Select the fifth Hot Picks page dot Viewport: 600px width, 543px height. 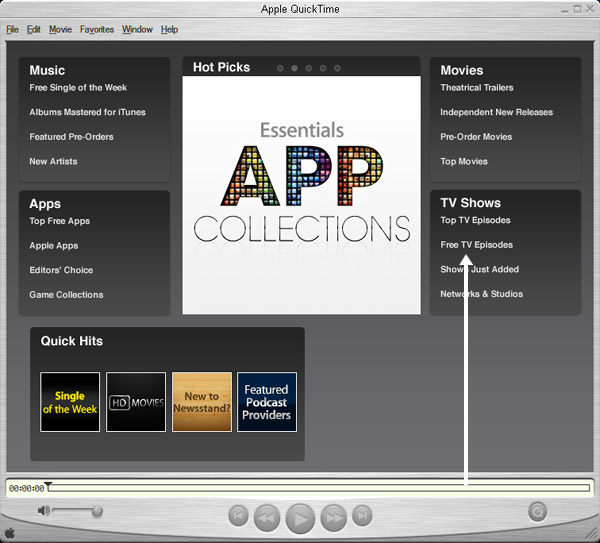[337, 68]
